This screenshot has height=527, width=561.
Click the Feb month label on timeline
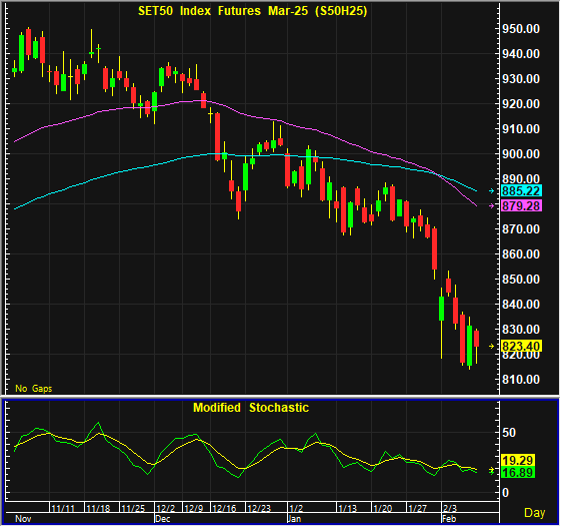[x=449, y=519]
